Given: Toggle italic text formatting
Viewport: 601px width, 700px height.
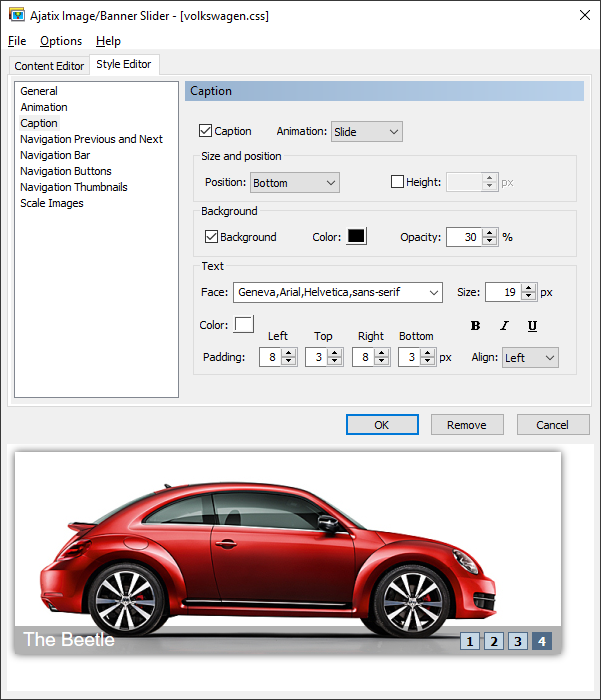Looking at the screenshot, I should (504, 325).
